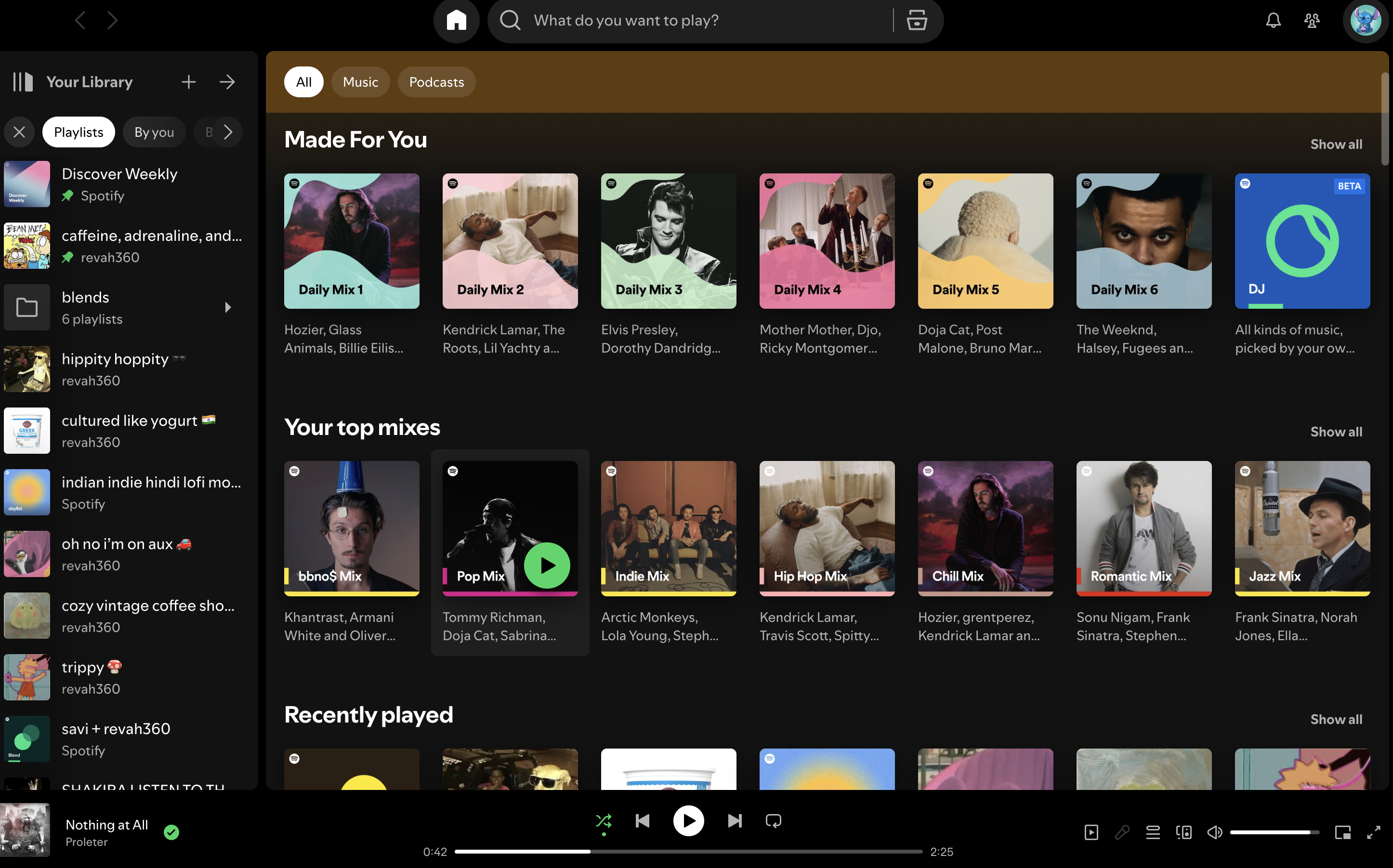The width and height of the screenshot is (1393, 868).
Task: Open the notifications bell
Action: click(x=1273, y=21)
